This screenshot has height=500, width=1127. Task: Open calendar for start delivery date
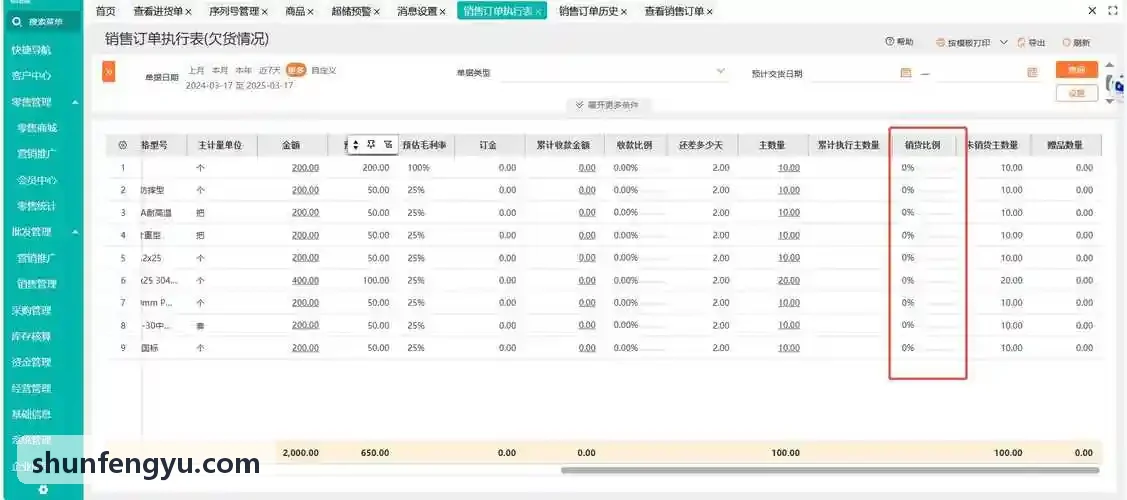coord(906,73)
